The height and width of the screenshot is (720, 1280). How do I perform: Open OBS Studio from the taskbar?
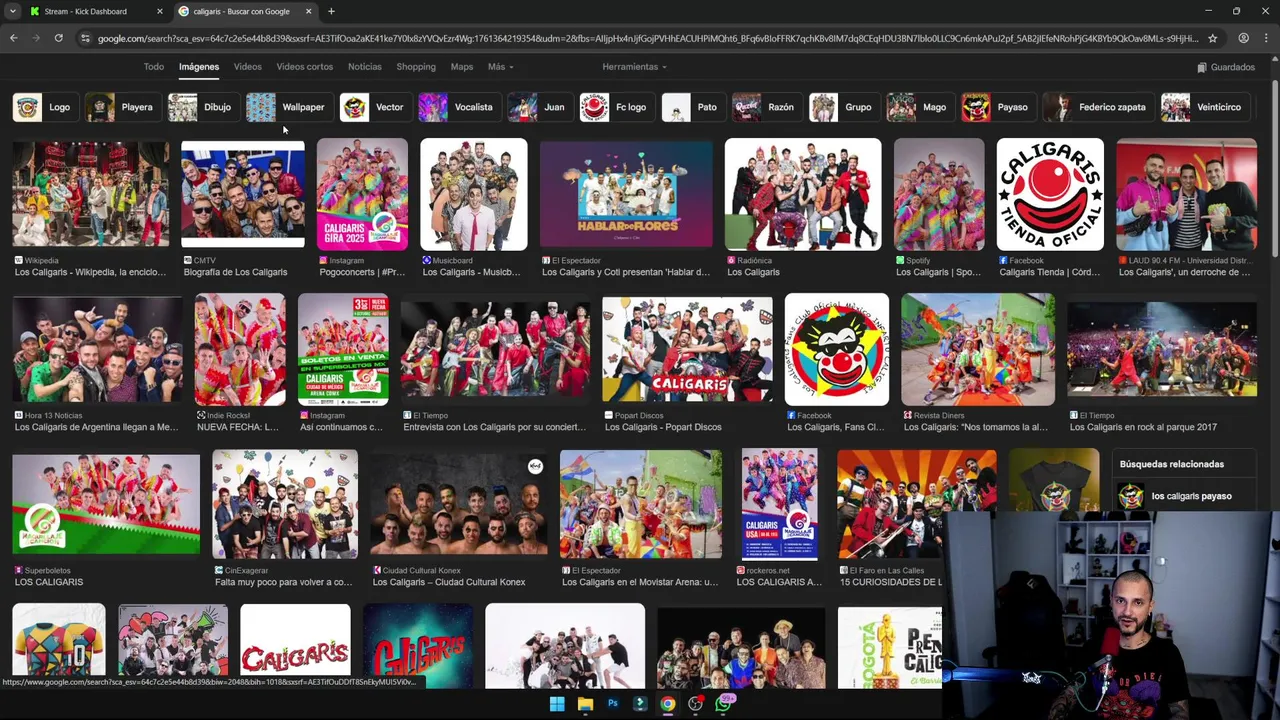click(695, 703)
